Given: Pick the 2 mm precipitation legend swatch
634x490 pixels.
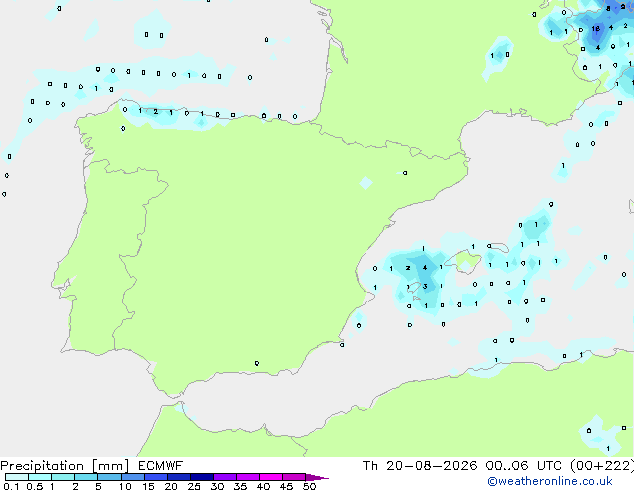Looking at the screenshot, I should click(86, 477).
